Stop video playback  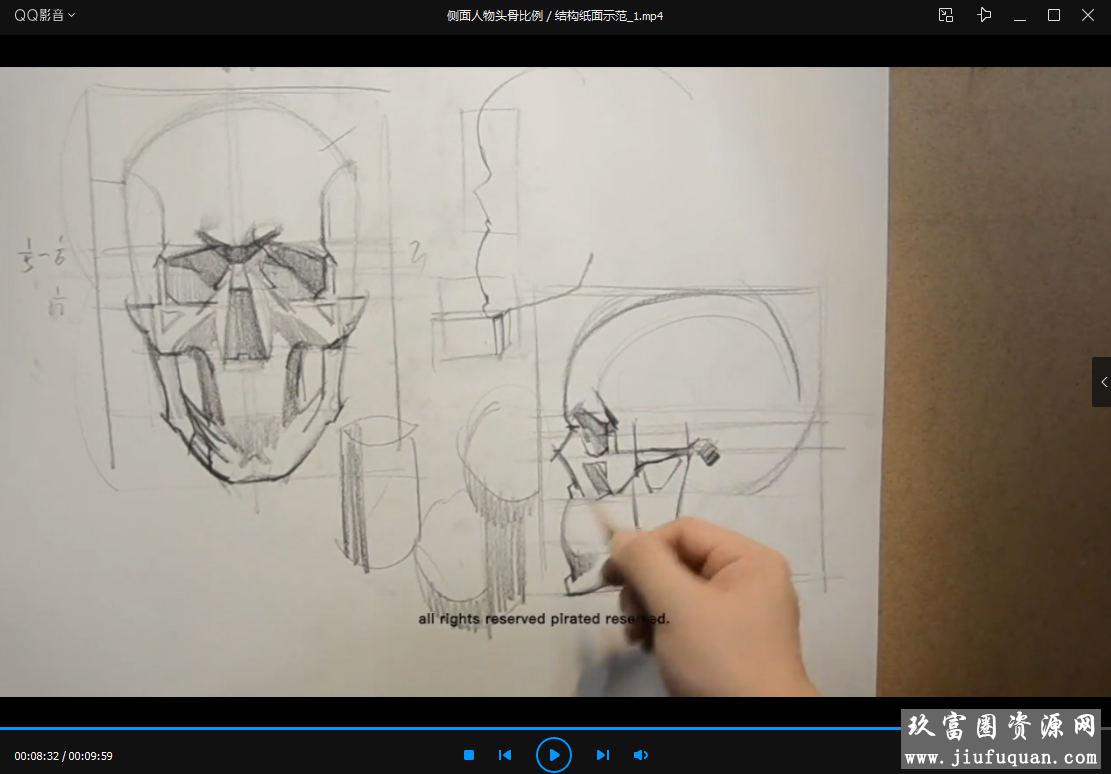click(x=469, y=755)
